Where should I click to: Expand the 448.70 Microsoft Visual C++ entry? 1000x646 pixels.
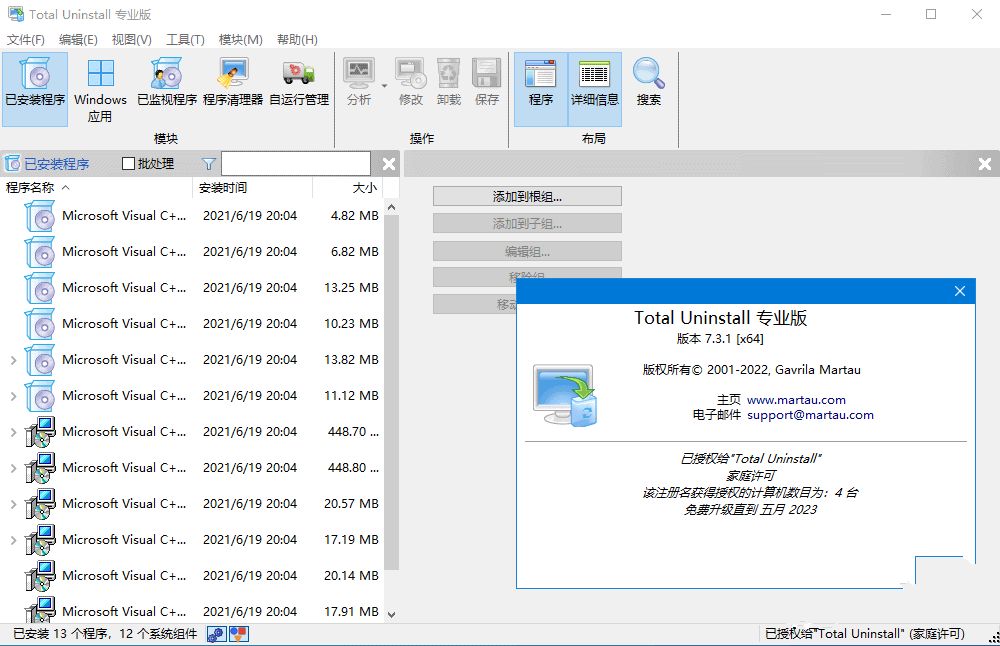[x=13, y=432]
